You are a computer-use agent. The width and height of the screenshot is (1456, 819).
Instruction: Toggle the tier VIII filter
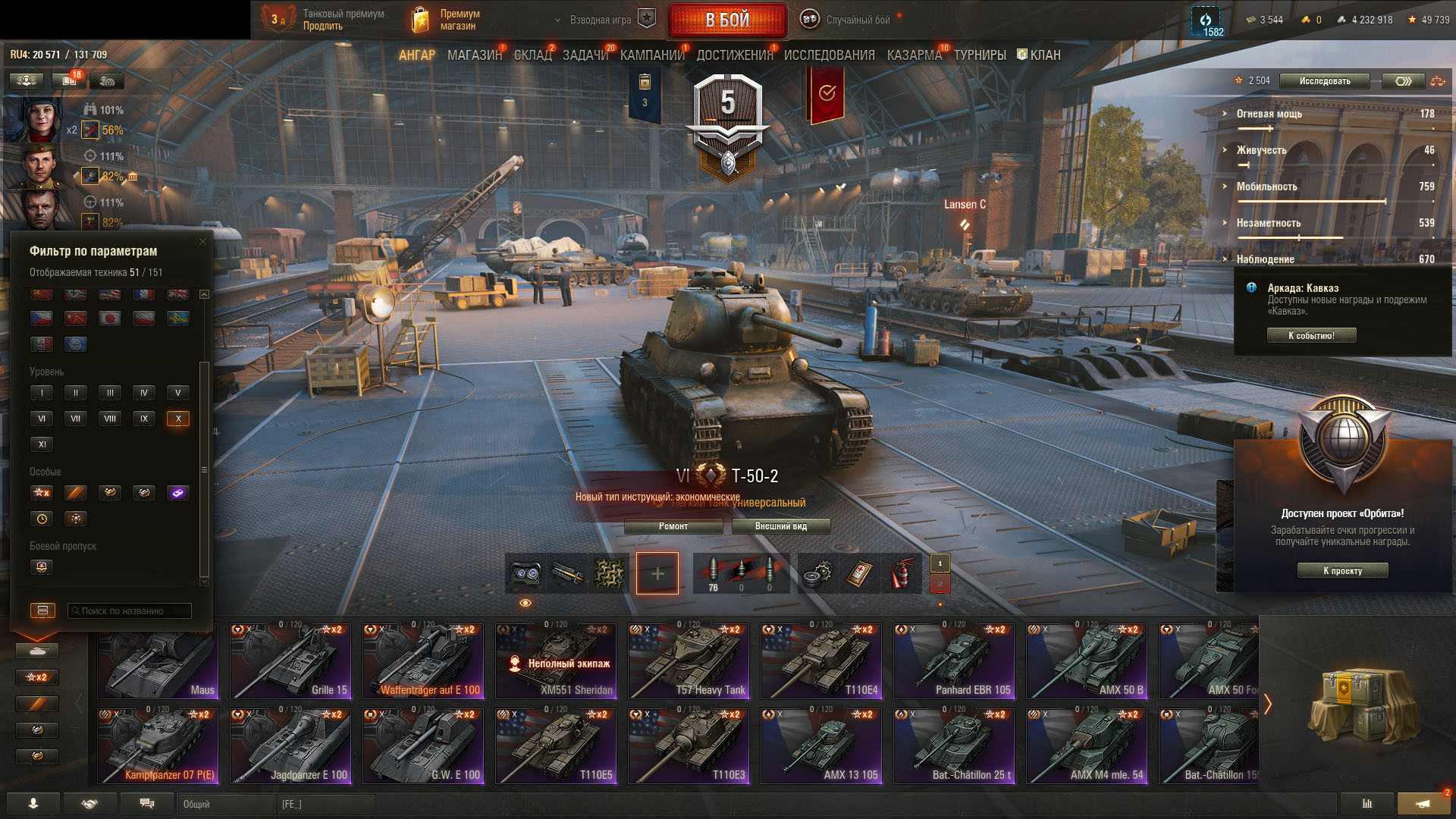pyautogui.click(x=110, y=419)
